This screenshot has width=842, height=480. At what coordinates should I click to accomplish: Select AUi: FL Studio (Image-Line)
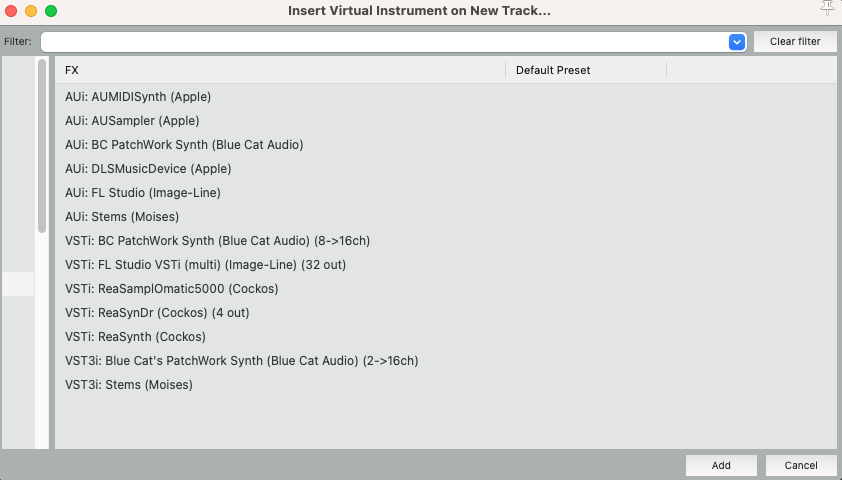tap(445, 193)
